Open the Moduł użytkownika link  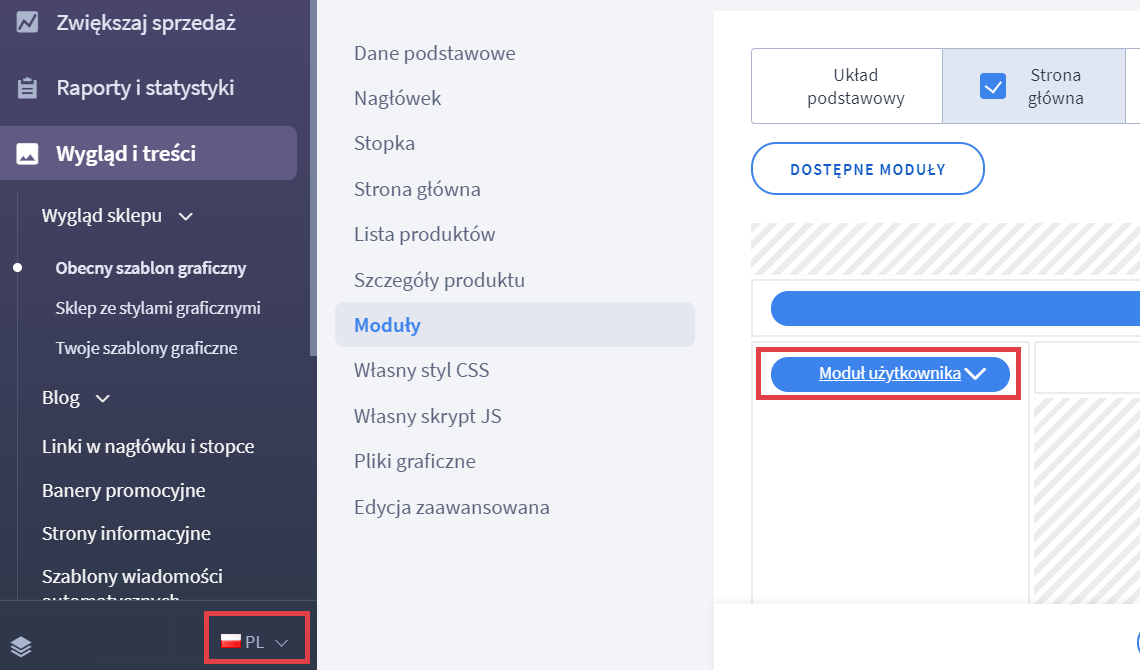(x=889, y=374)
